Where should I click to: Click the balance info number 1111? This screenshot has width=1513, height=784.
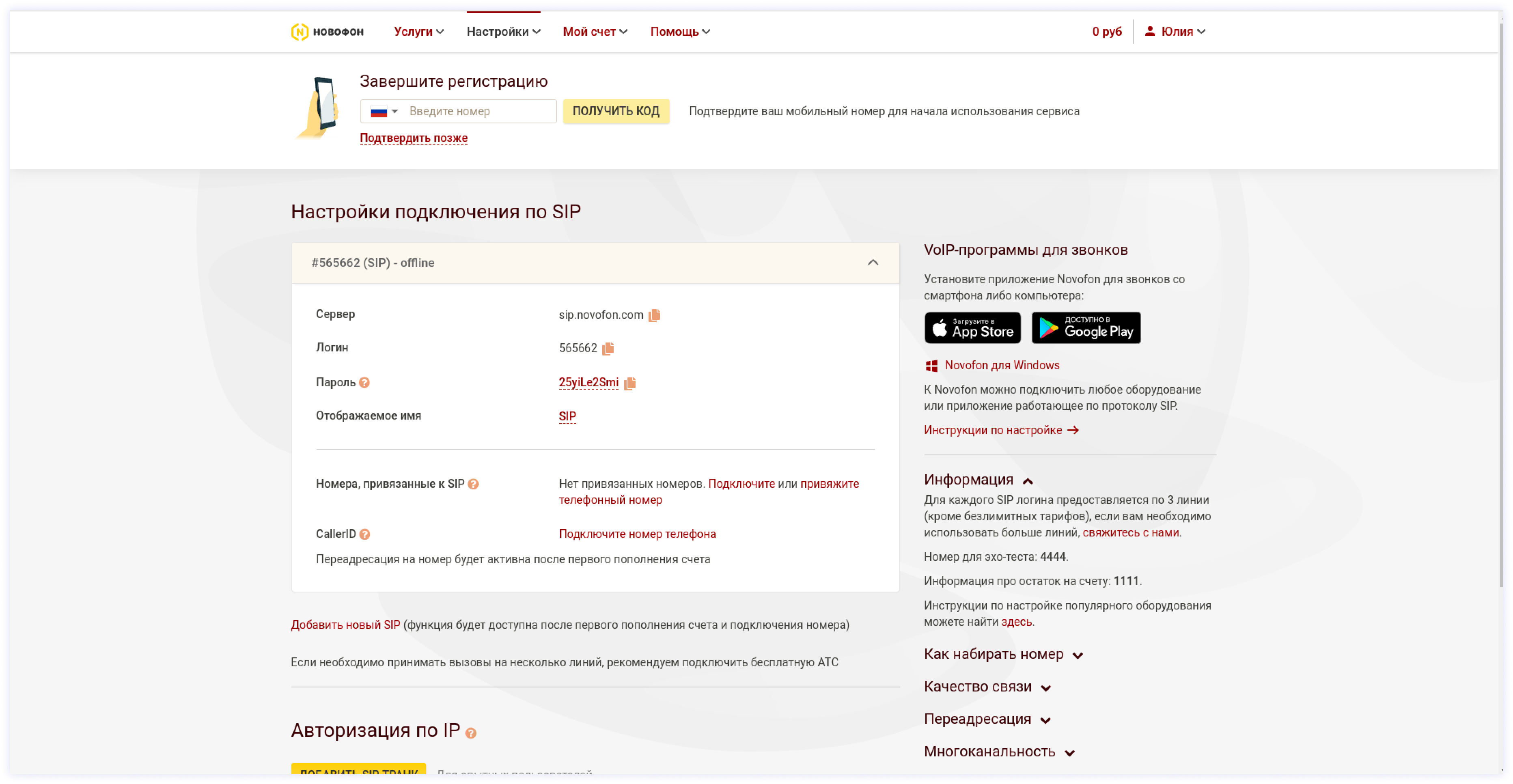(1126, 582)
